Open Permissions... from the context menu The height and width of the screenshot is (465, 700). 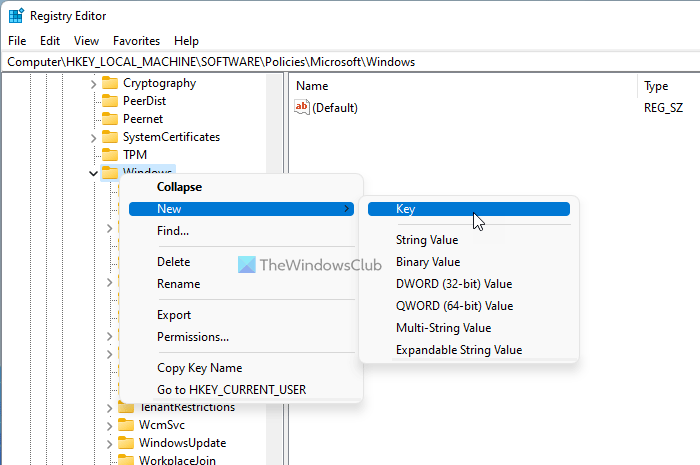pyautogui.click(x=241, y=337)
